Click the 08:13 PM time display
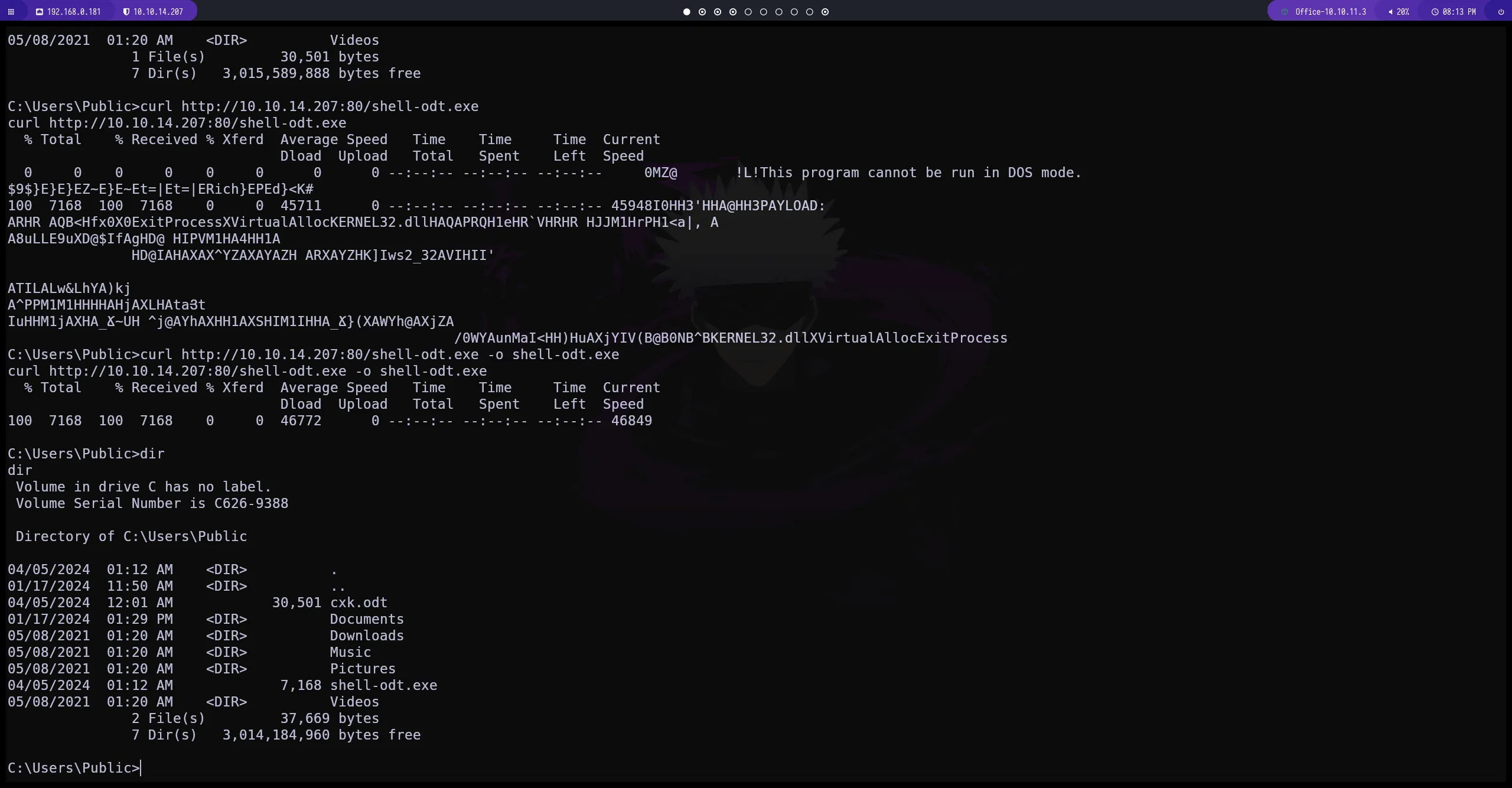The width and height of the screenshot is (1512, 788). click(x=1459, y=12)
